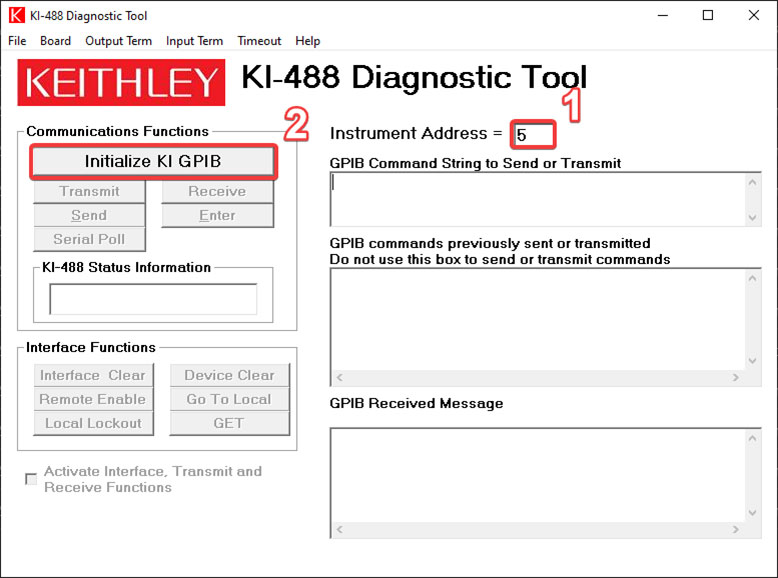Open the Timeout menu
This screenshot has width=778, height=578.
pos(259,41)
